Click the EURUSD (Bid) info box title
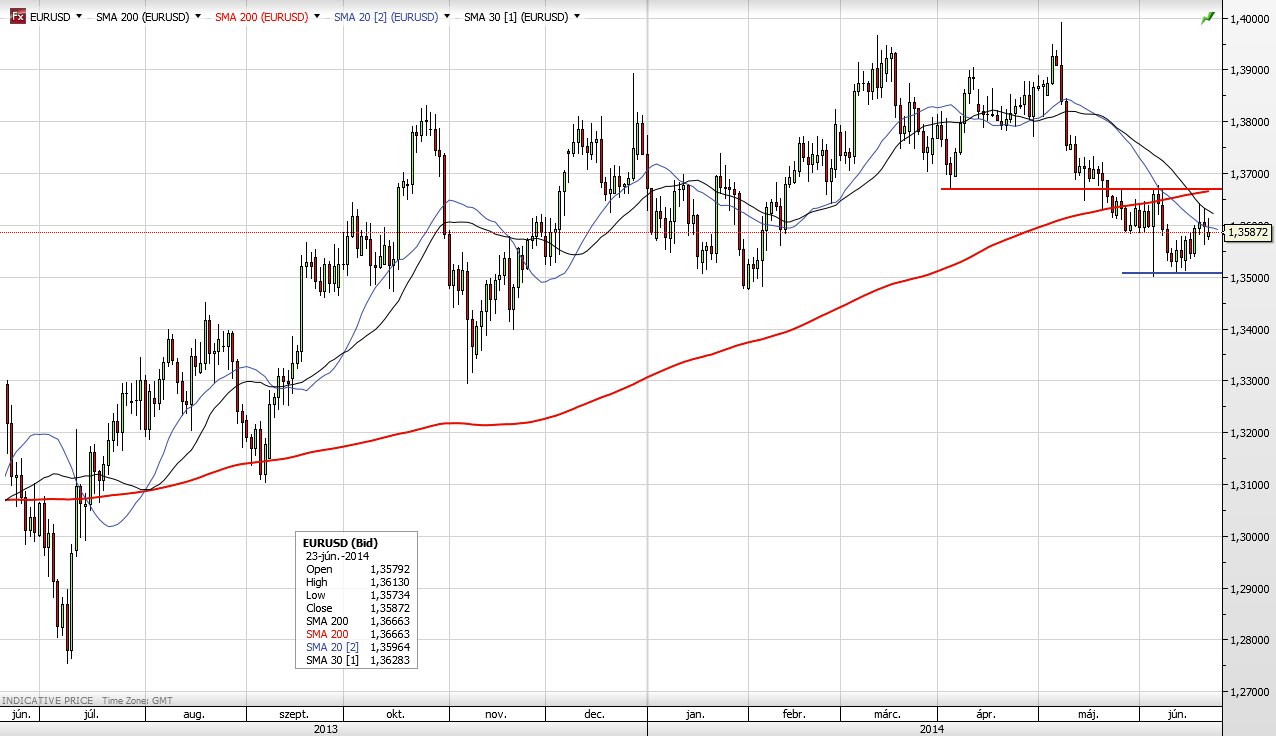 (x=342, y=543)
